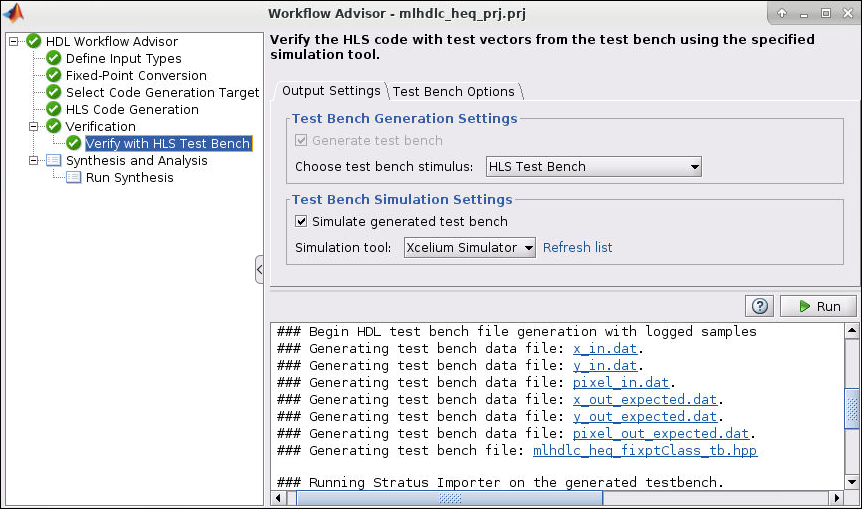Click the Synthesis and Analysis folder icon
The image size is (862, 509).
(x=54, y=161)
